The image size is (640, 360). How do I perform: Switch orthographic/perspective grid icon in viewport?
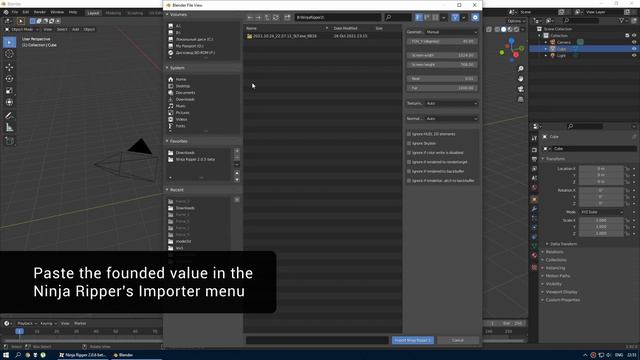tap(521, 99)
